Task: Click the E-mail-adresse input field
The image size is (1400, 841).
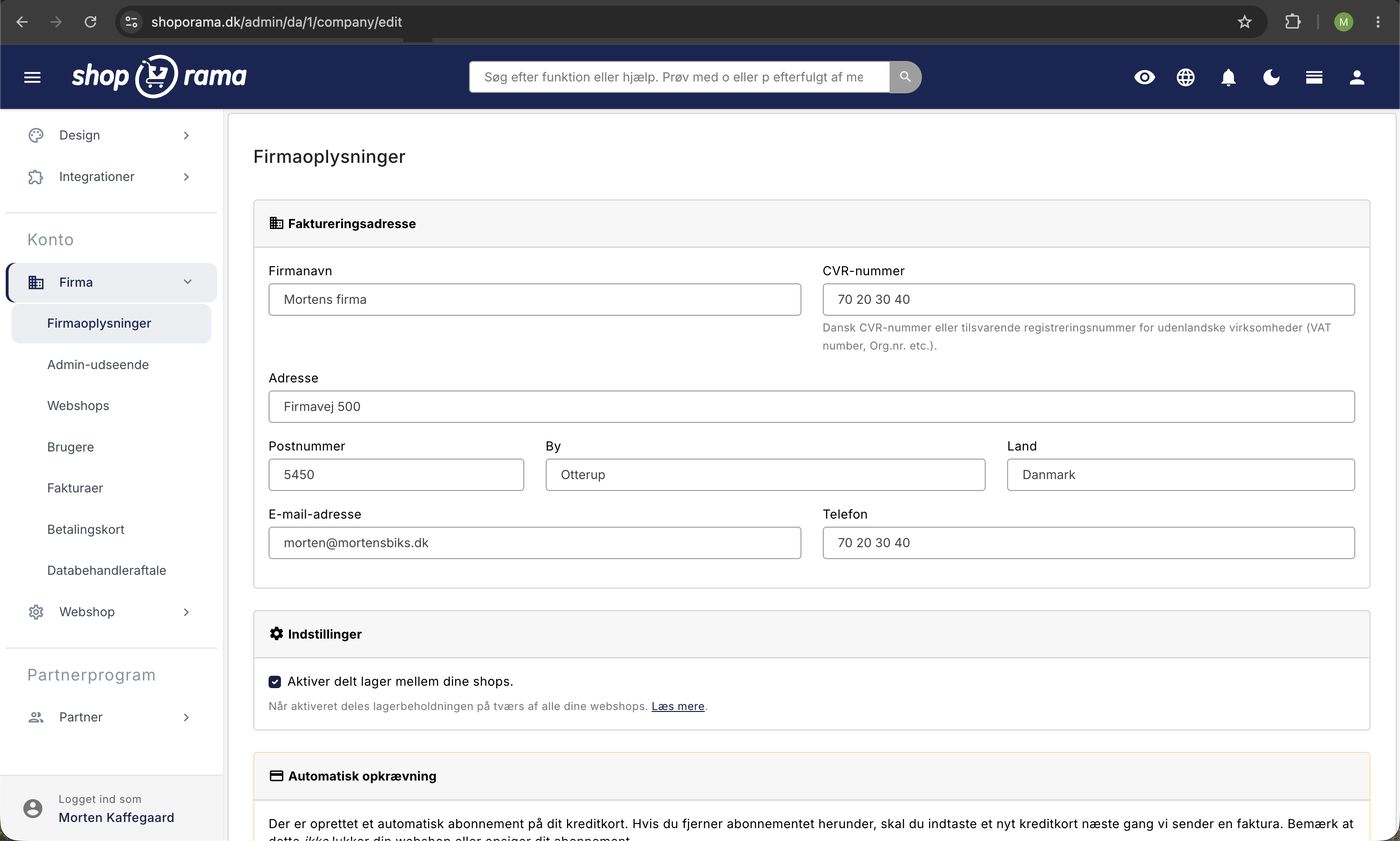Action: (535, 543)
